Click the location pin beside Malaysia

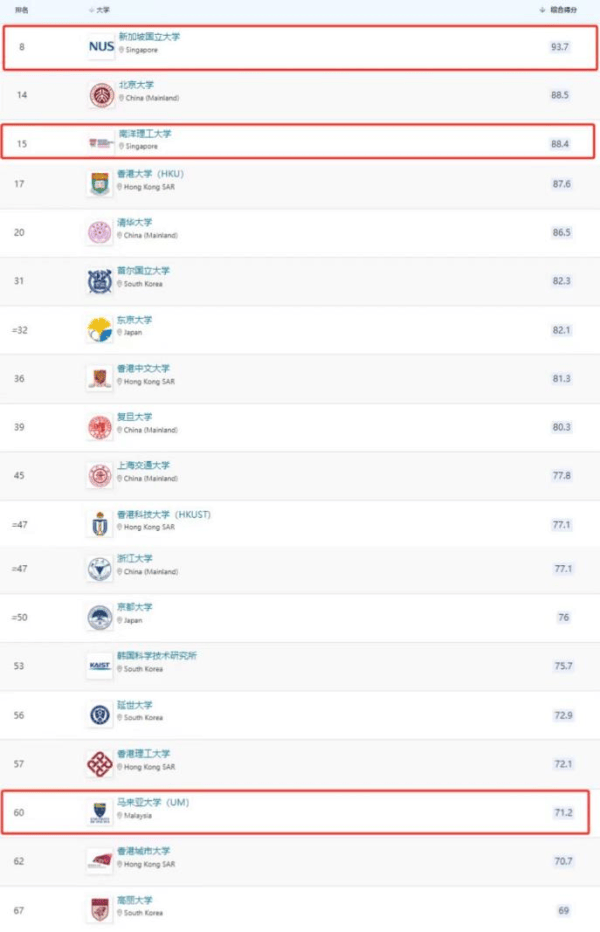120,816
